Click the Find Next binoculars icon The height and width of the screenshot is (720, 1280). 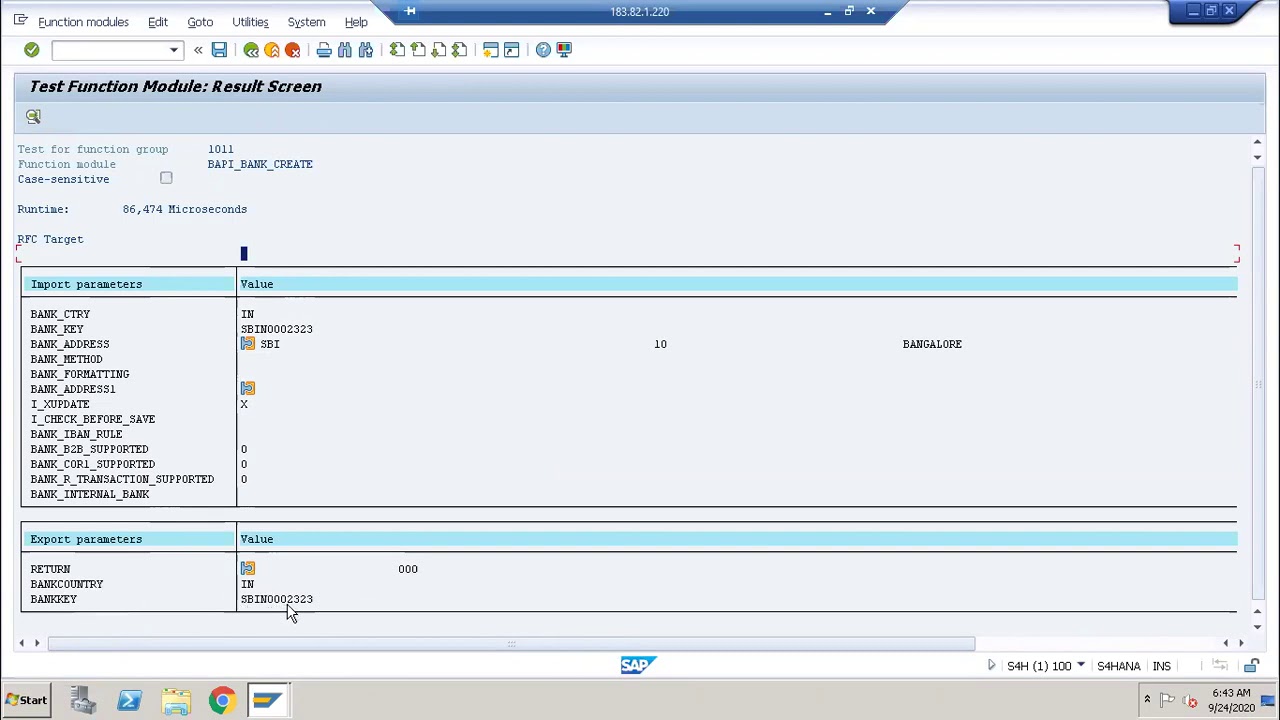(366, 50)
